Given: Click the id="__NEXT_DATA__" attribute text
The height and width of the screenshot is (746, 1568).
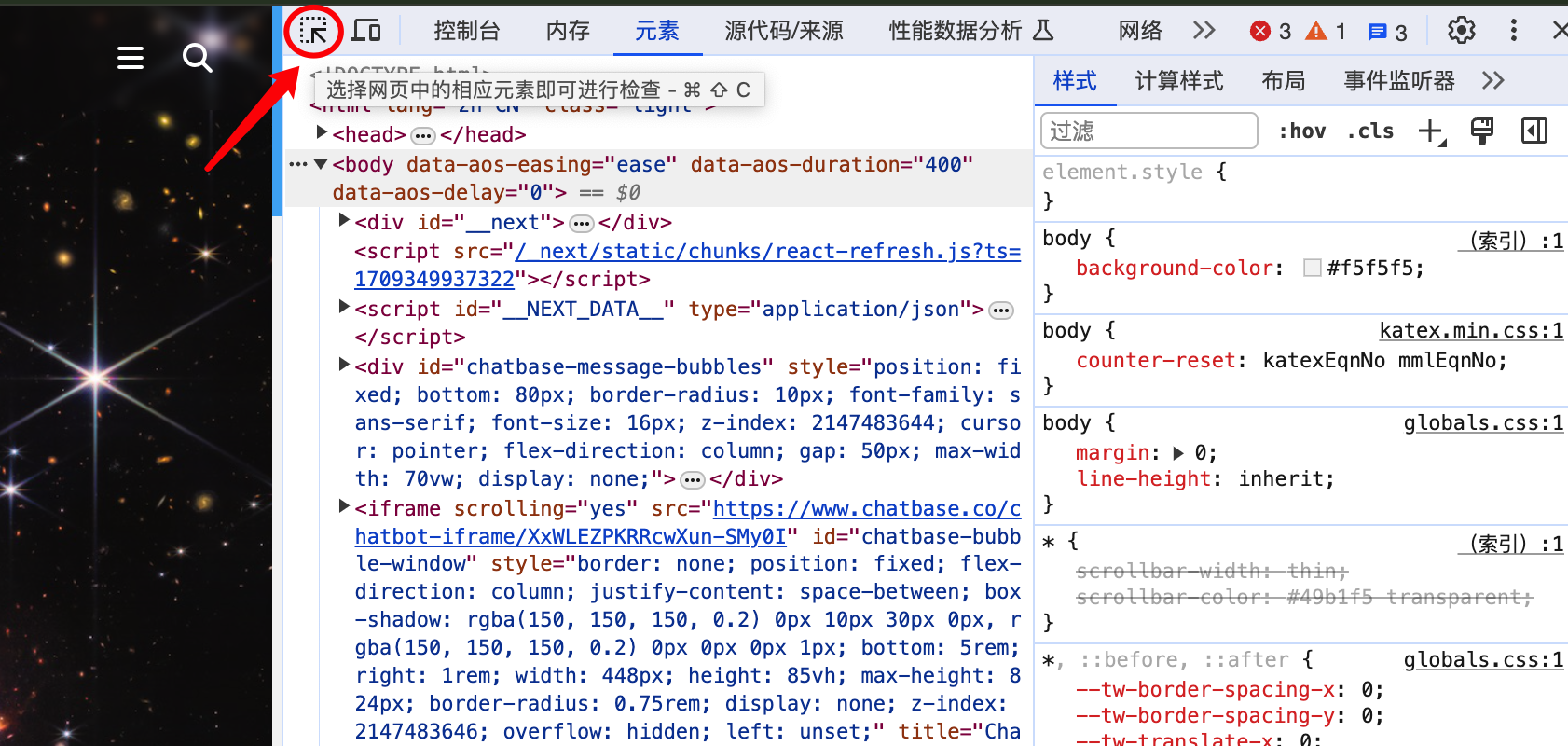Looking at the screenshot, I should [564, 309].
